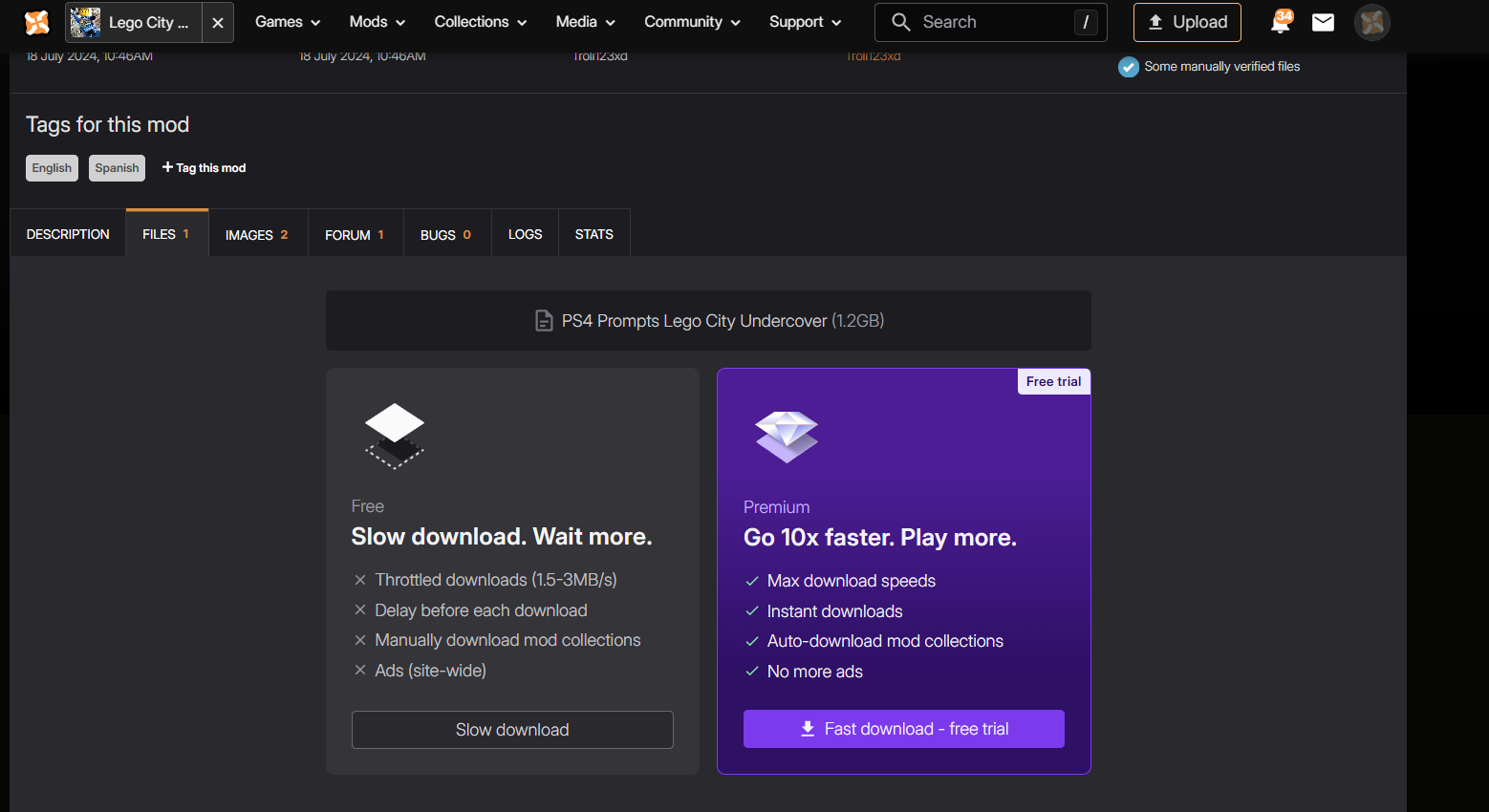Open notifications bell with 34 badge
The width and height of the screenshot is (1489, 812).
1281,21
